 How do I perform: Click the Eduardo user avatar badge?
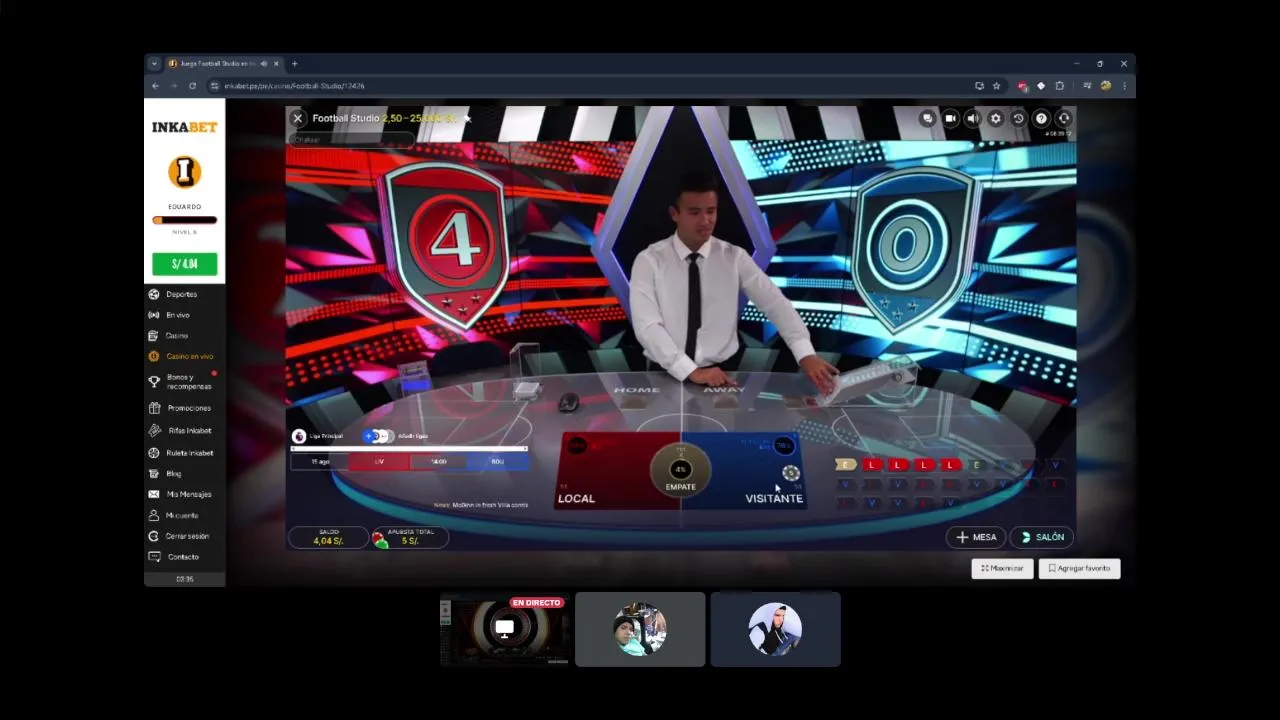point(184,172)
